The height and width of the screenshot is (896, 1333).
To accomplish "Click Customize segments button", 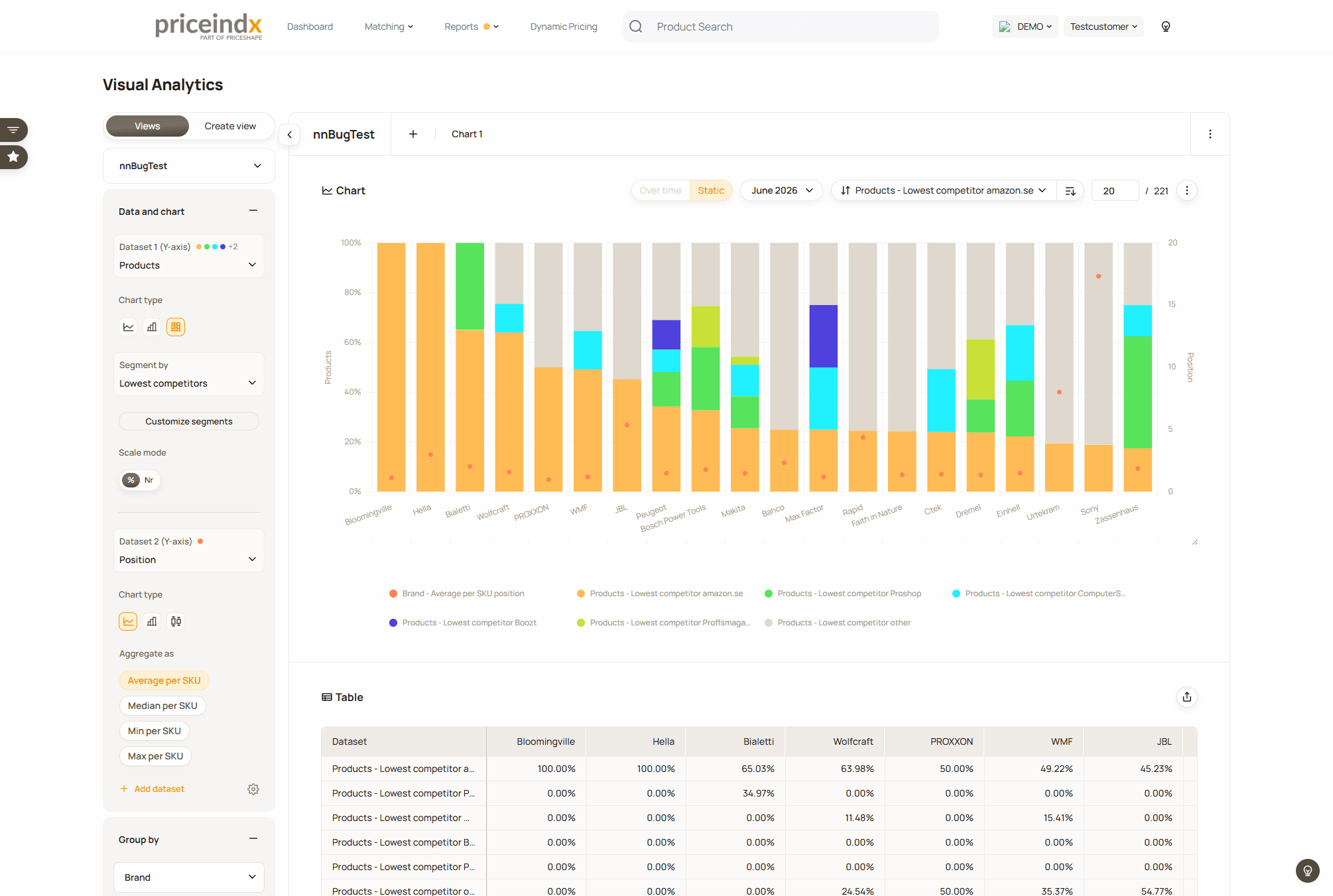I will [189, 422].
